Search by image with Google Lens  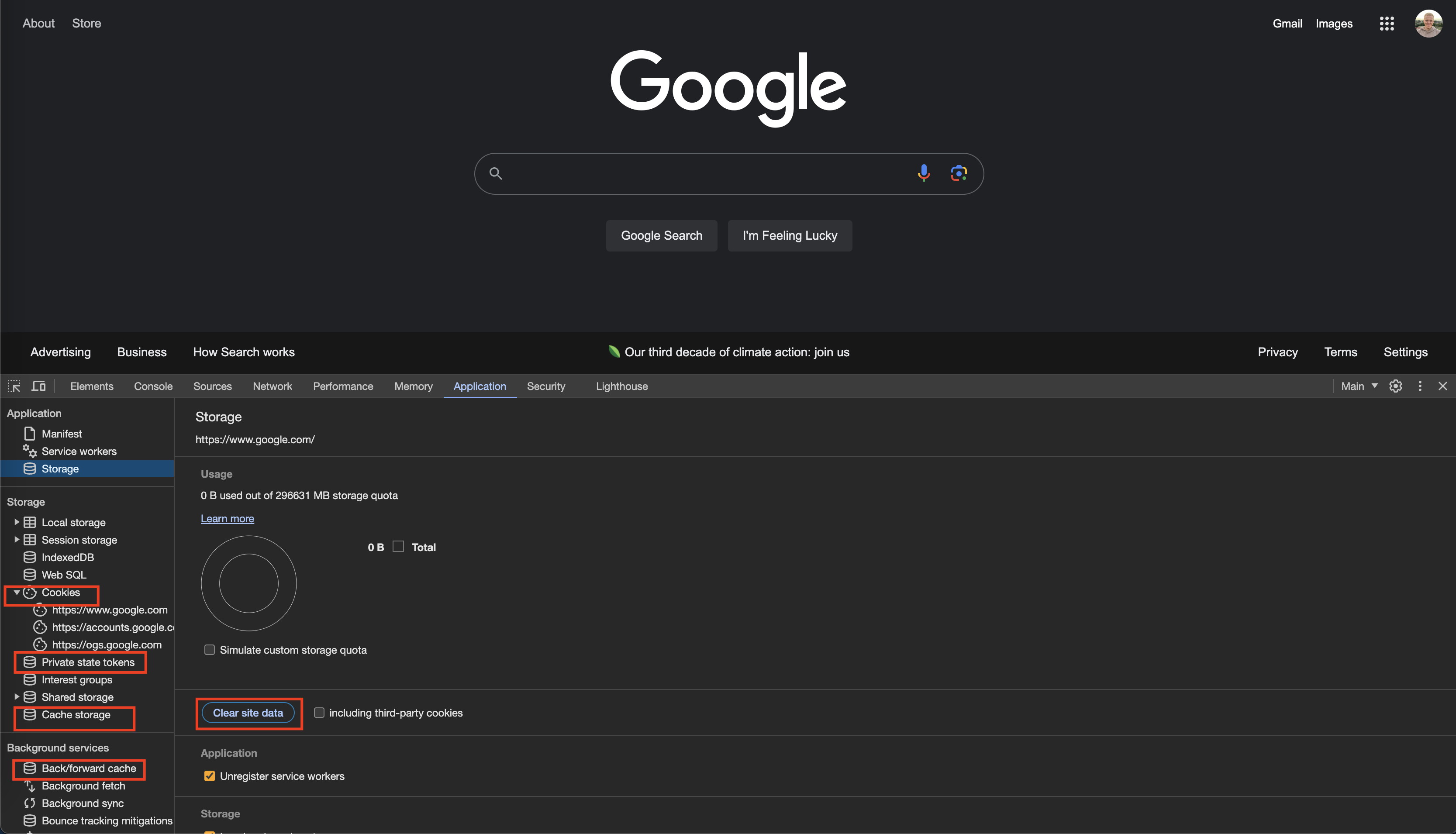tap(958, 173)
